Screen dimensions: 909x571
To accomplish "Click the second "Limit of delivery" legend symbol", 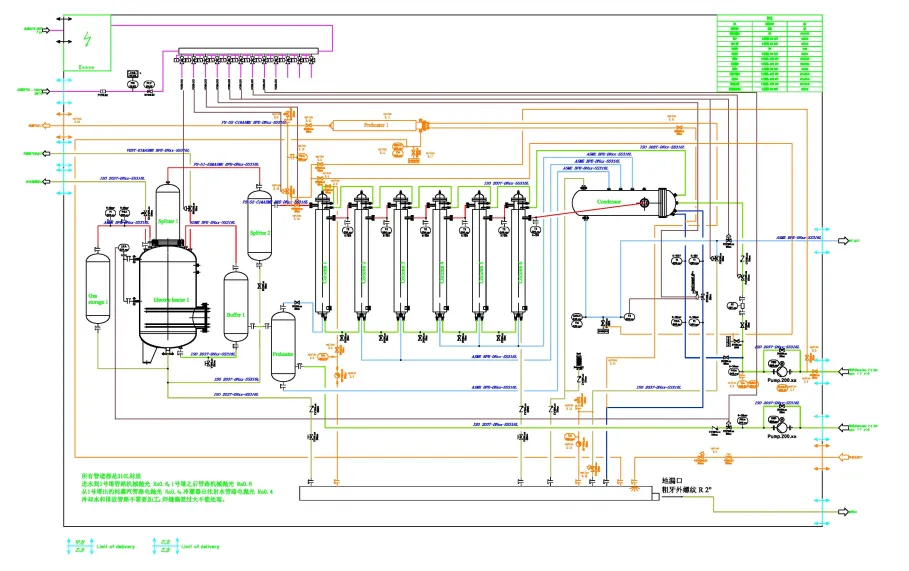I will (163, 546).
